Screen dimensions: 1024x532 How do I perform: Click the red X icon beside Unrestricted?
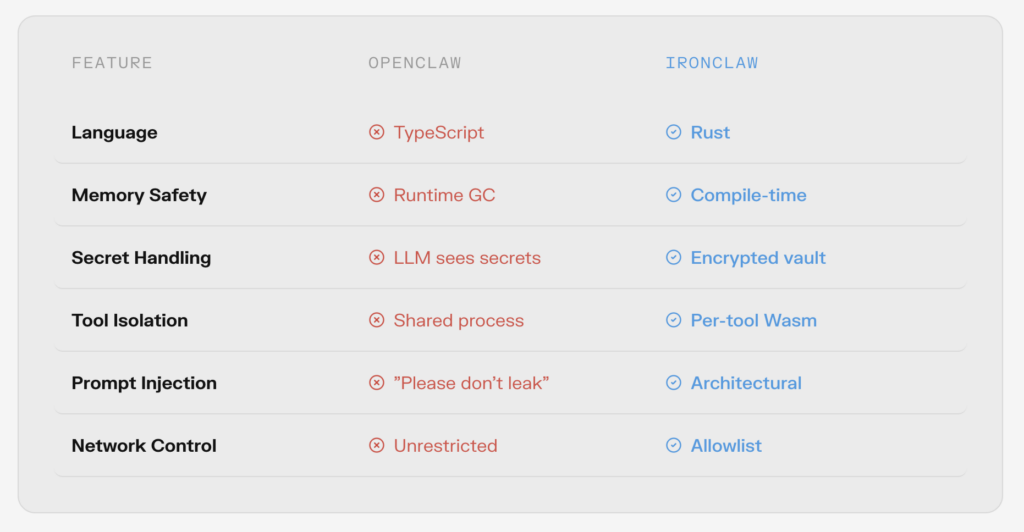(x=376, y=446)
